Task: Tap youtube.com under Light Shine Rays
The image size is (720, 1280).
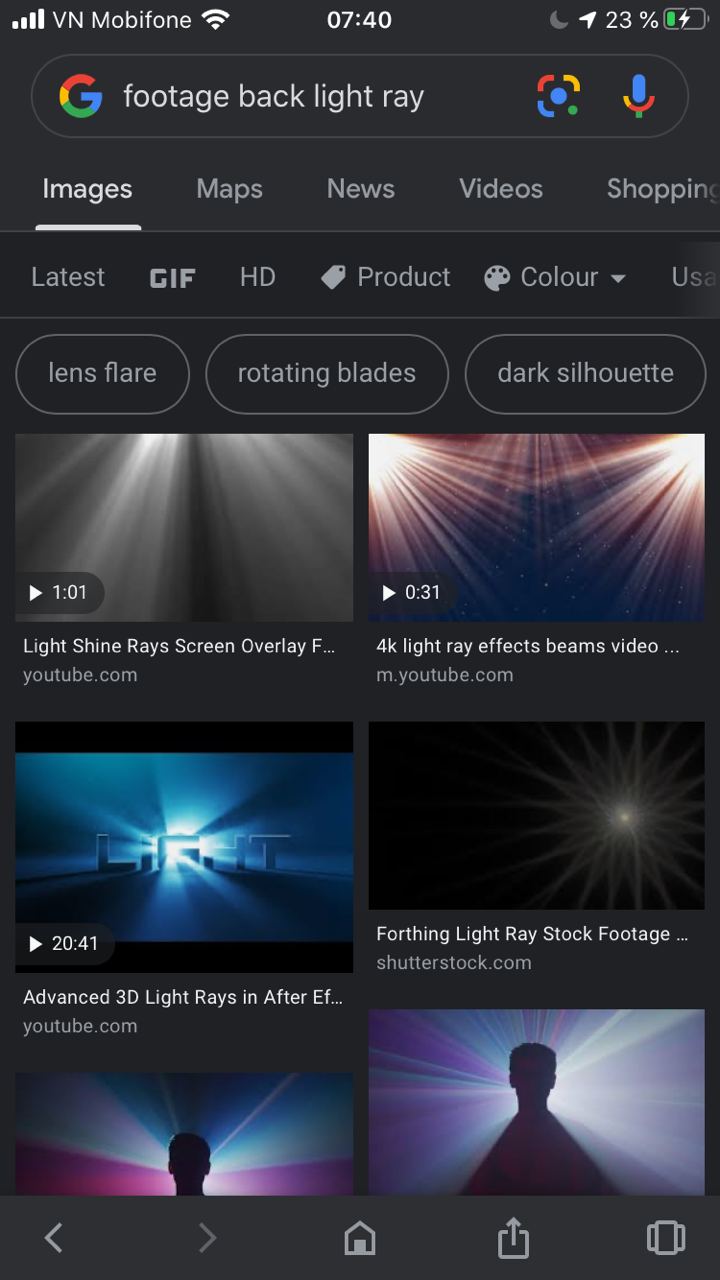Action: (80, 675)
